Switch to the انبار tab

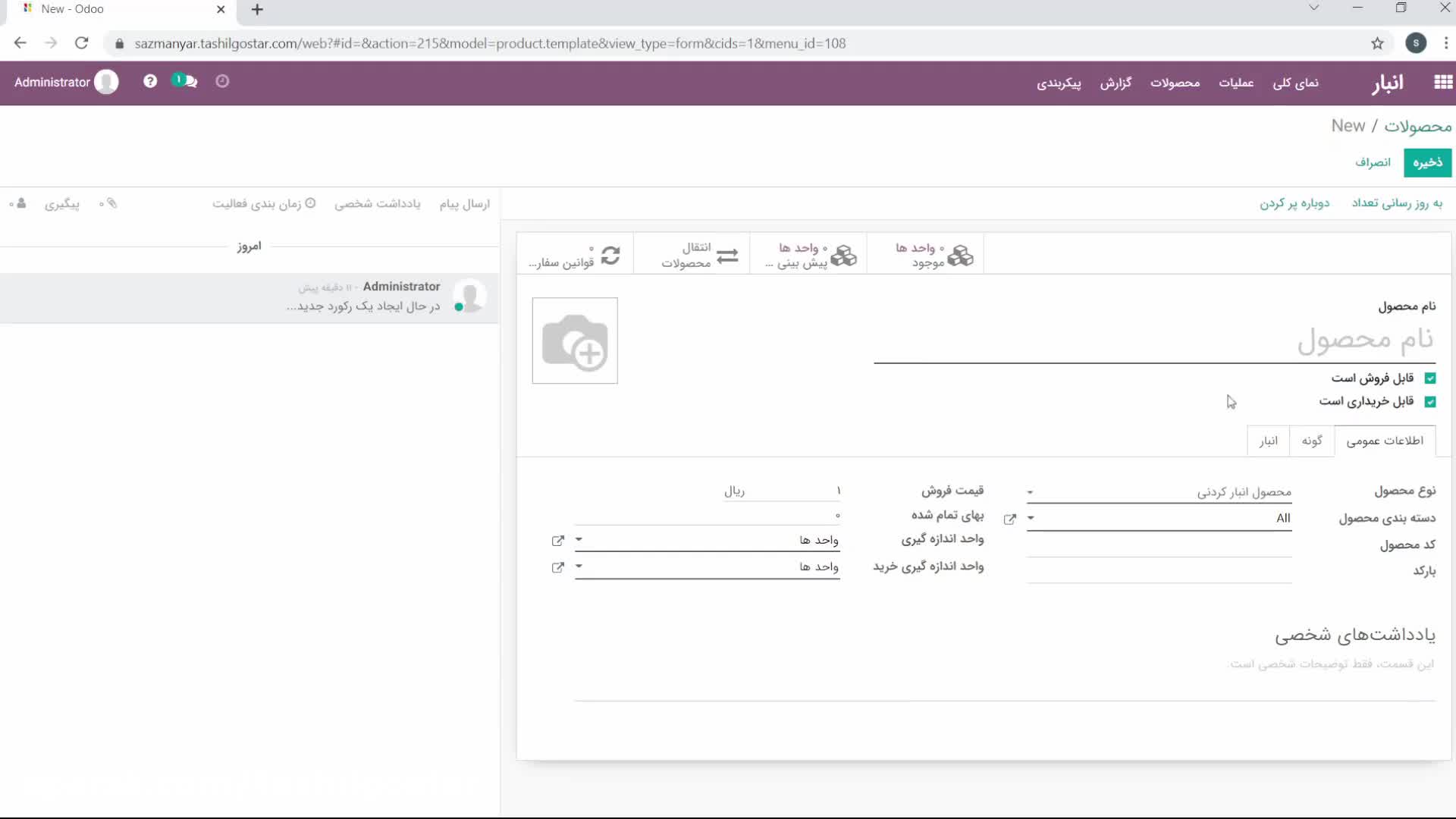point(1268,441)
